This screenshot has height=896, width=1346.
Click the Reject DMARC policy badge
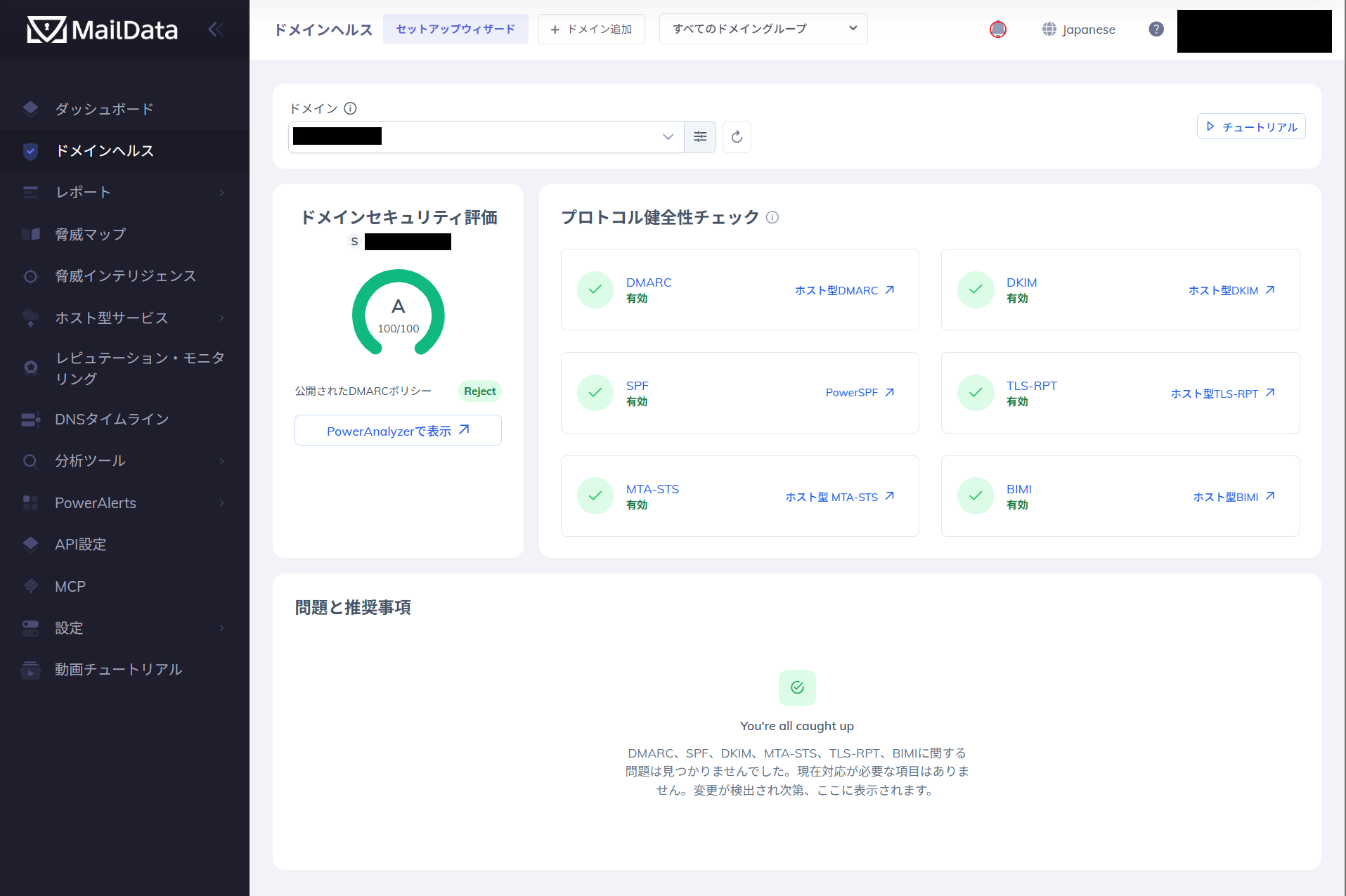480,391
